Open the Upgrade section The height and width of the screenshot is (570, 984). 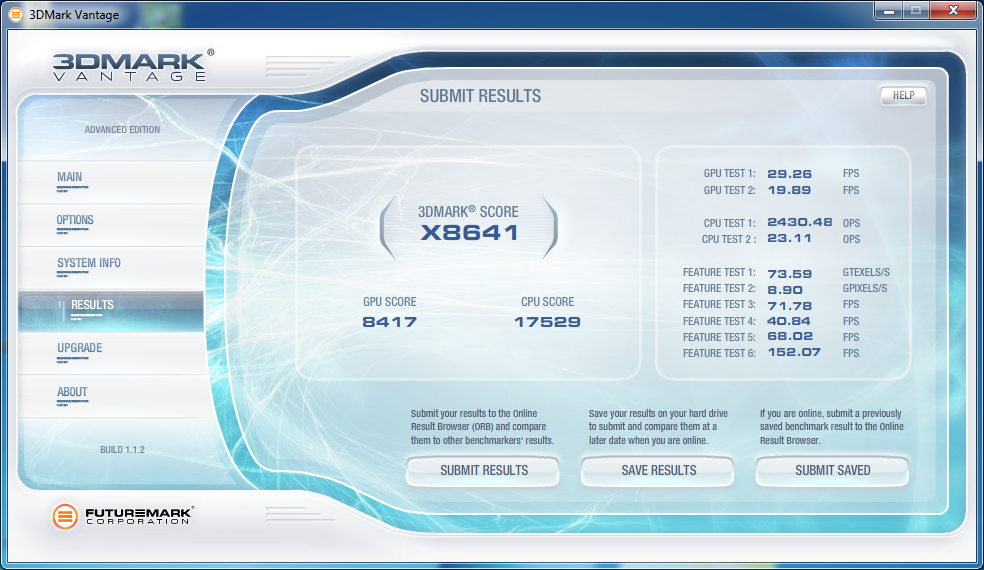(79, 349)
